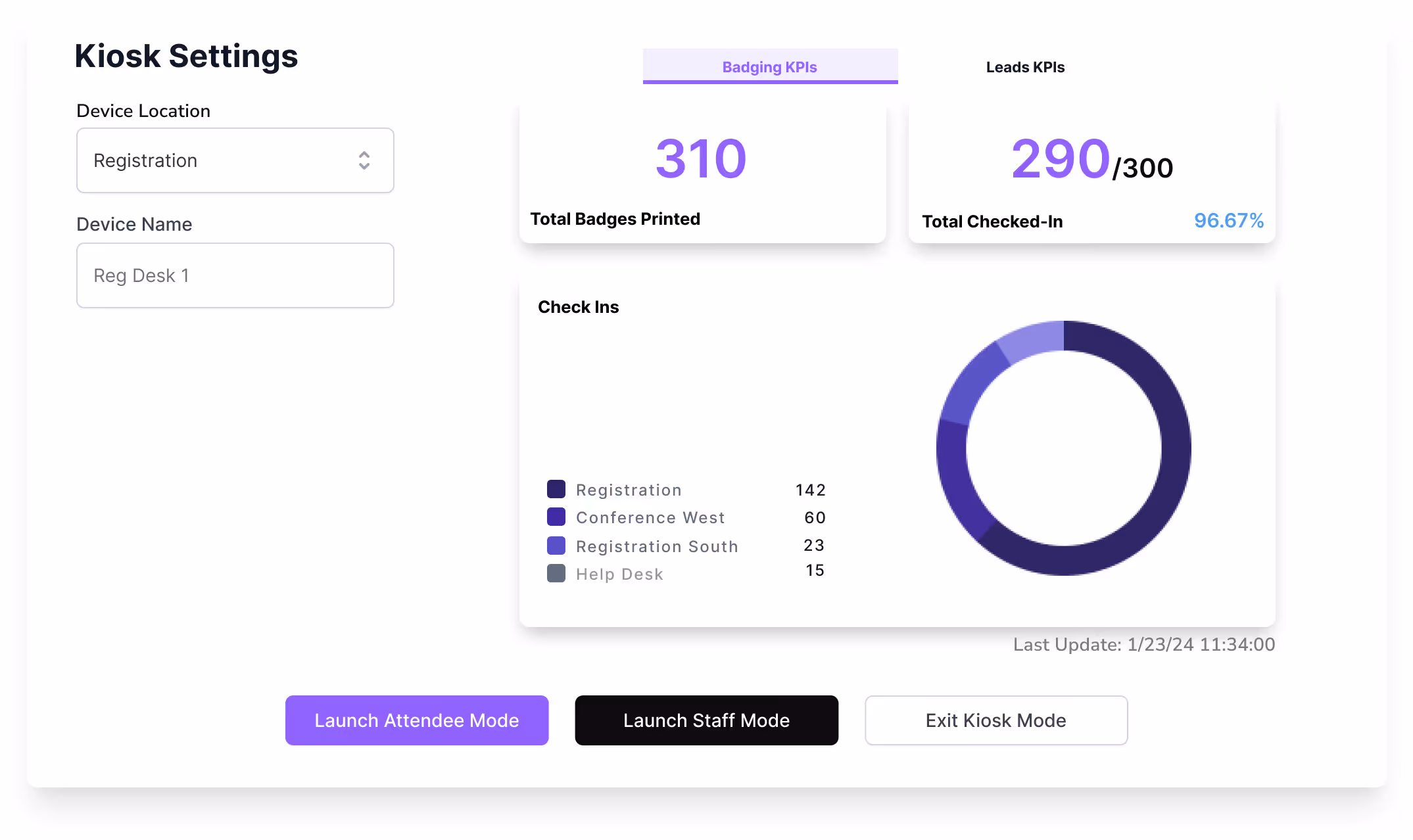The width and height of the screenshot is (1413, 840).
Task: Click the Registration legend color swatch
Action: [x=556, y=489]
